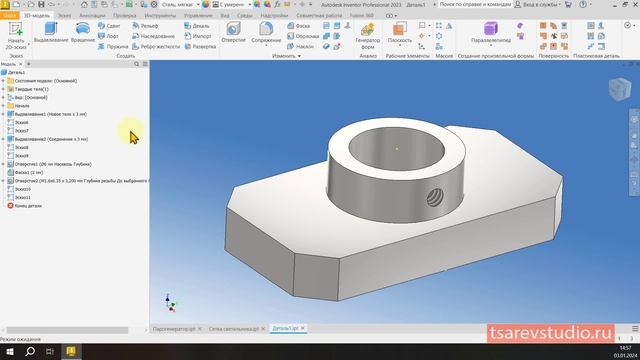This screenshot has height=360, width=640.
Task: Expand the Вид: [Основной] node
Action: (x=3, y=98)
